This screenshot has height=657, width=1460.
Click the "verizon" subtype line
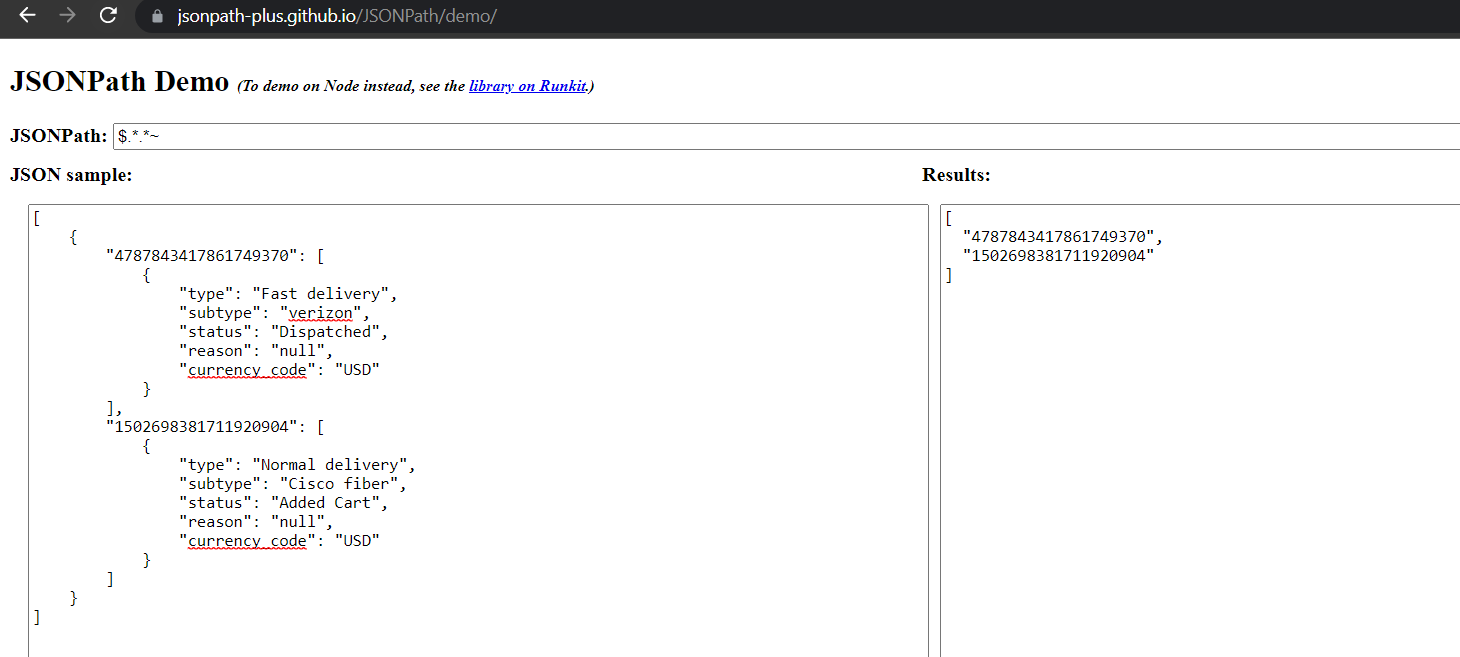click(275, 313)
